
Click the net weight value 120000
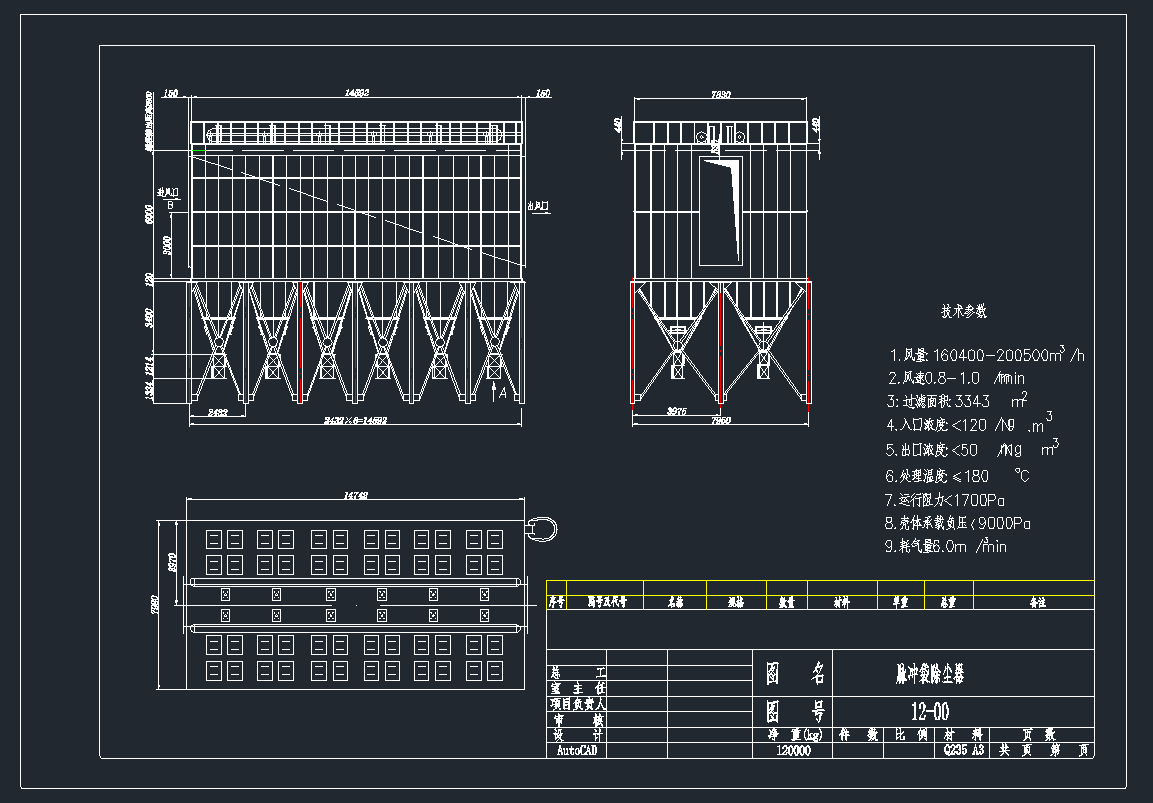coord(793,751)
